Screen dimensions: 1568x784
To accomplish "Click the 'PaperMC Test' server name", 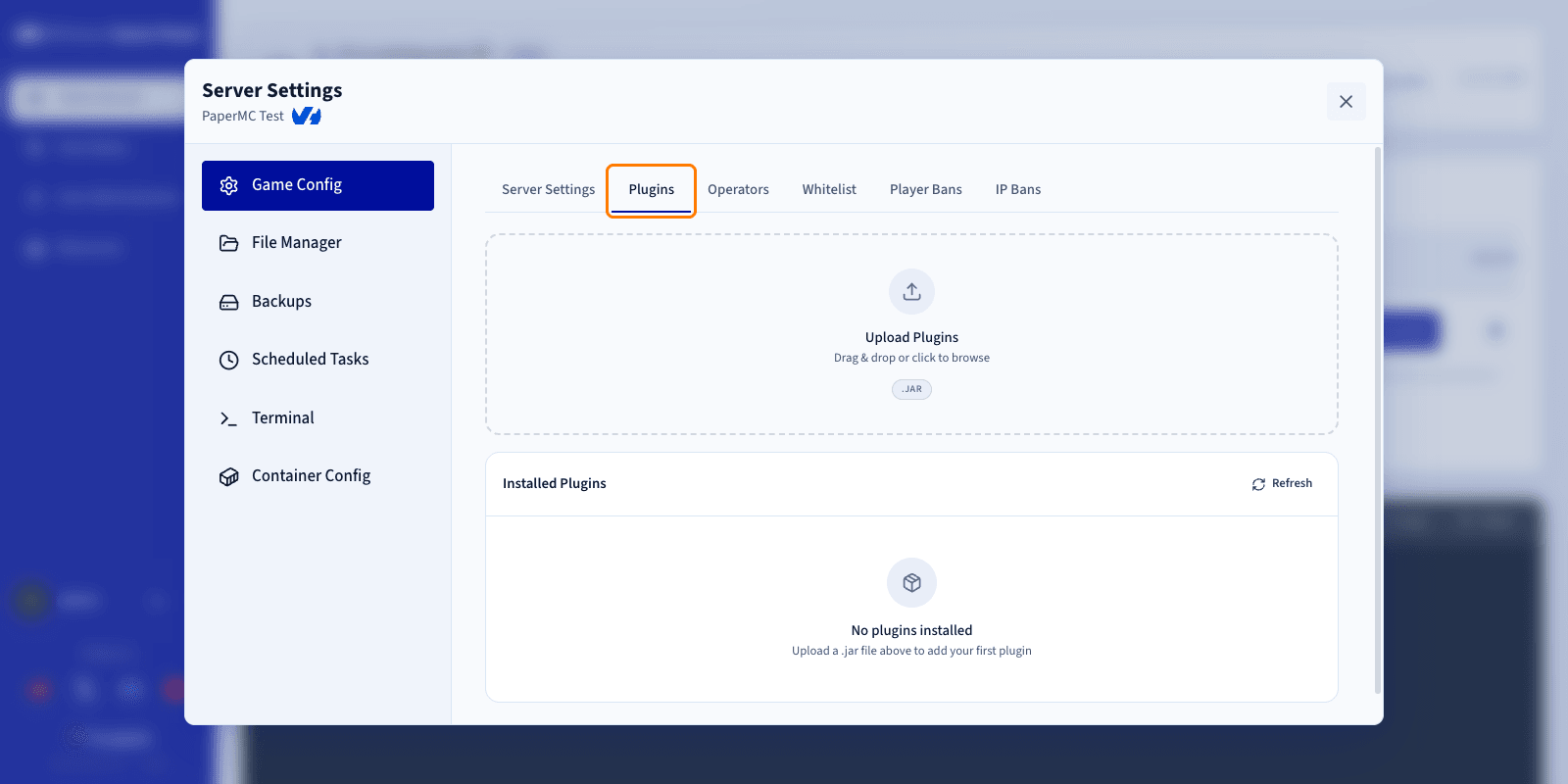I will pyautogui.click(x=243, y=116).
